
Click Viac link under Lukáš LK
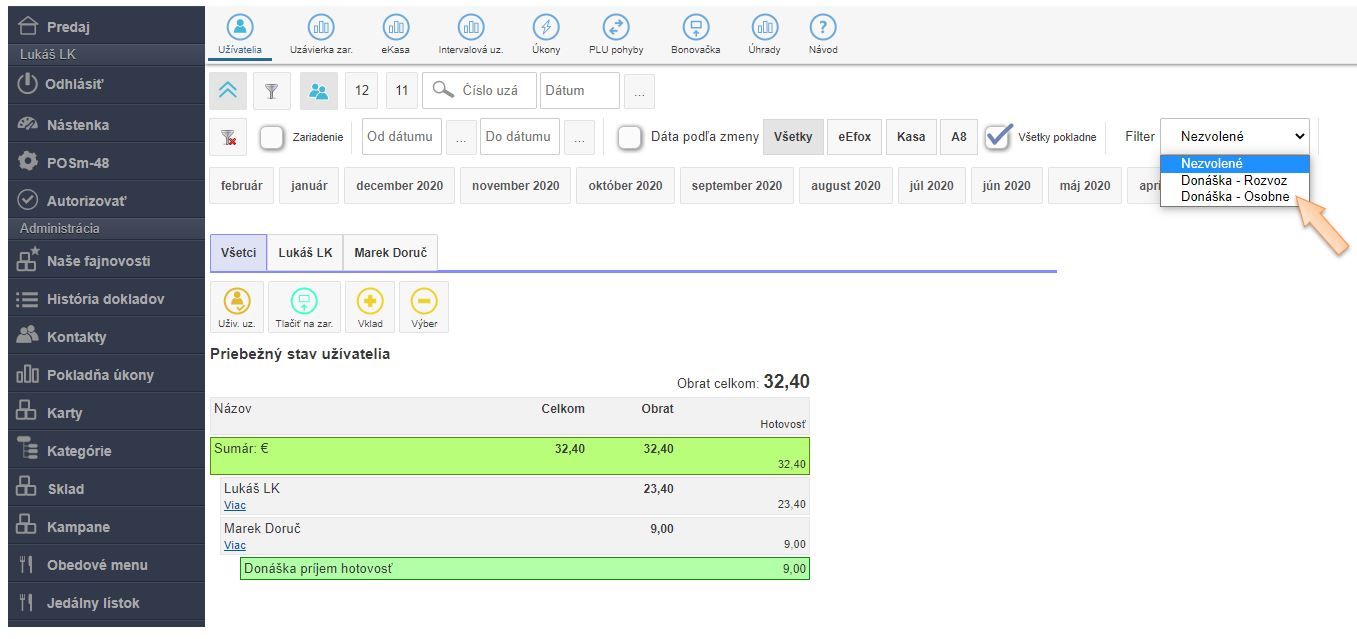coord(235,506)
